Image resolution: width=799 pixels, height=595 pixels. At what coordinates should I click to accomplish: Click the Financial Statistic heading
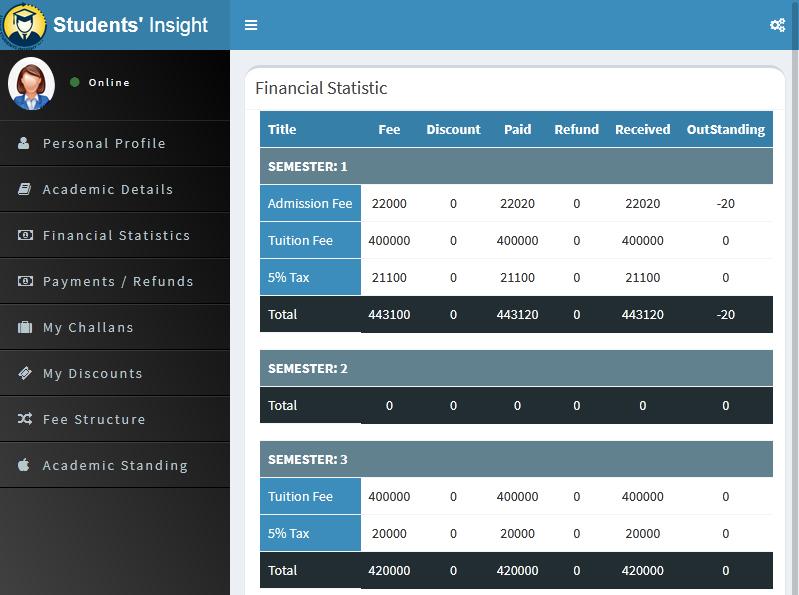pyautogui.click(x=321, y=88)
